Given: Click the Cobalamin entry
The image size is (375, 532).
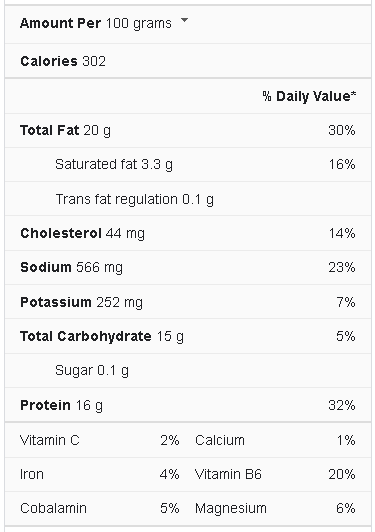Looking at the screenshot, I should tap(99, 508).
